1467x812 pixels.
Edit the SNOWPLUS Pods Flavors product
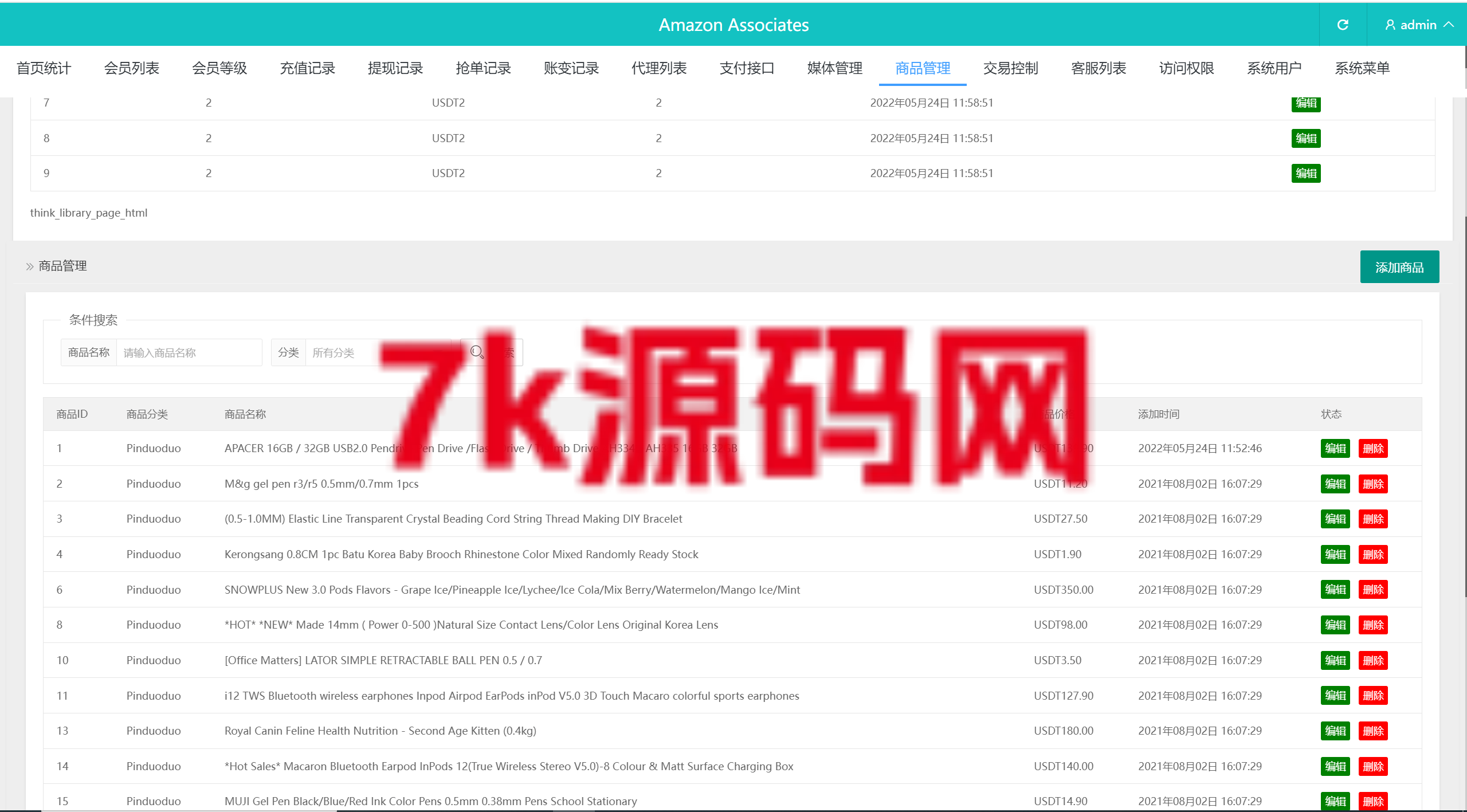tap(1335, 590)
